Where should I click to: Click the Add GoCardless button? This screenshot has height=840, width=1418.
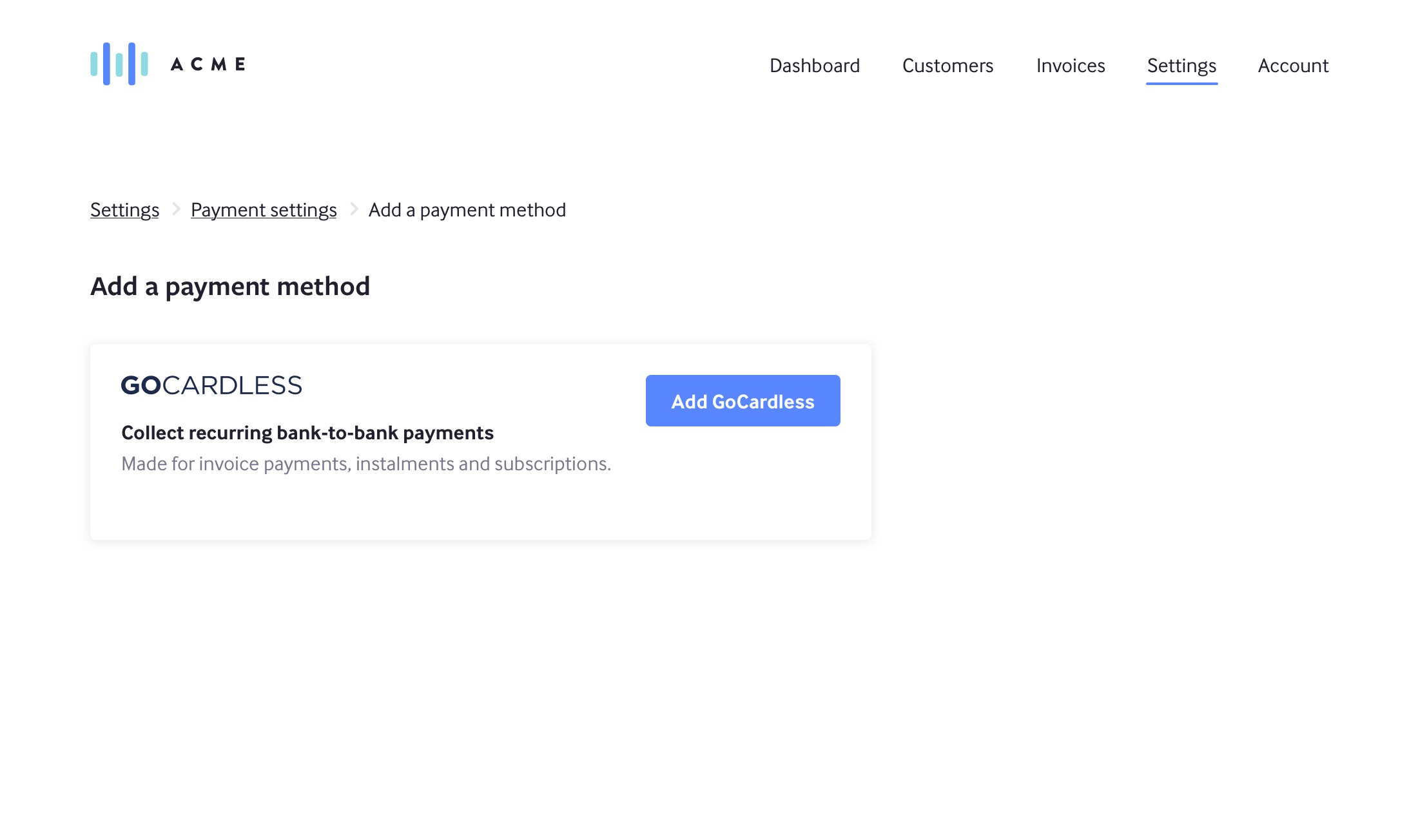point(743,401)
